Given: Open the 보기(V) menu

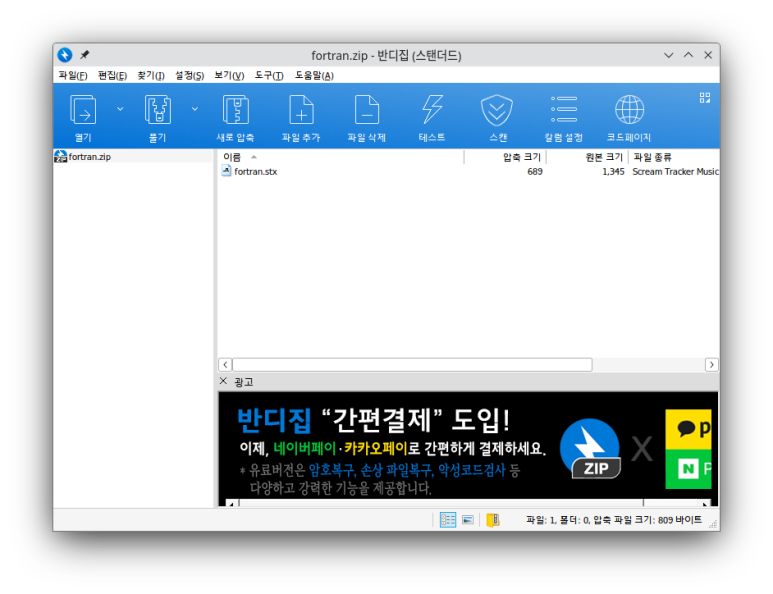Looking at the screenshot, I should [229, 75].
